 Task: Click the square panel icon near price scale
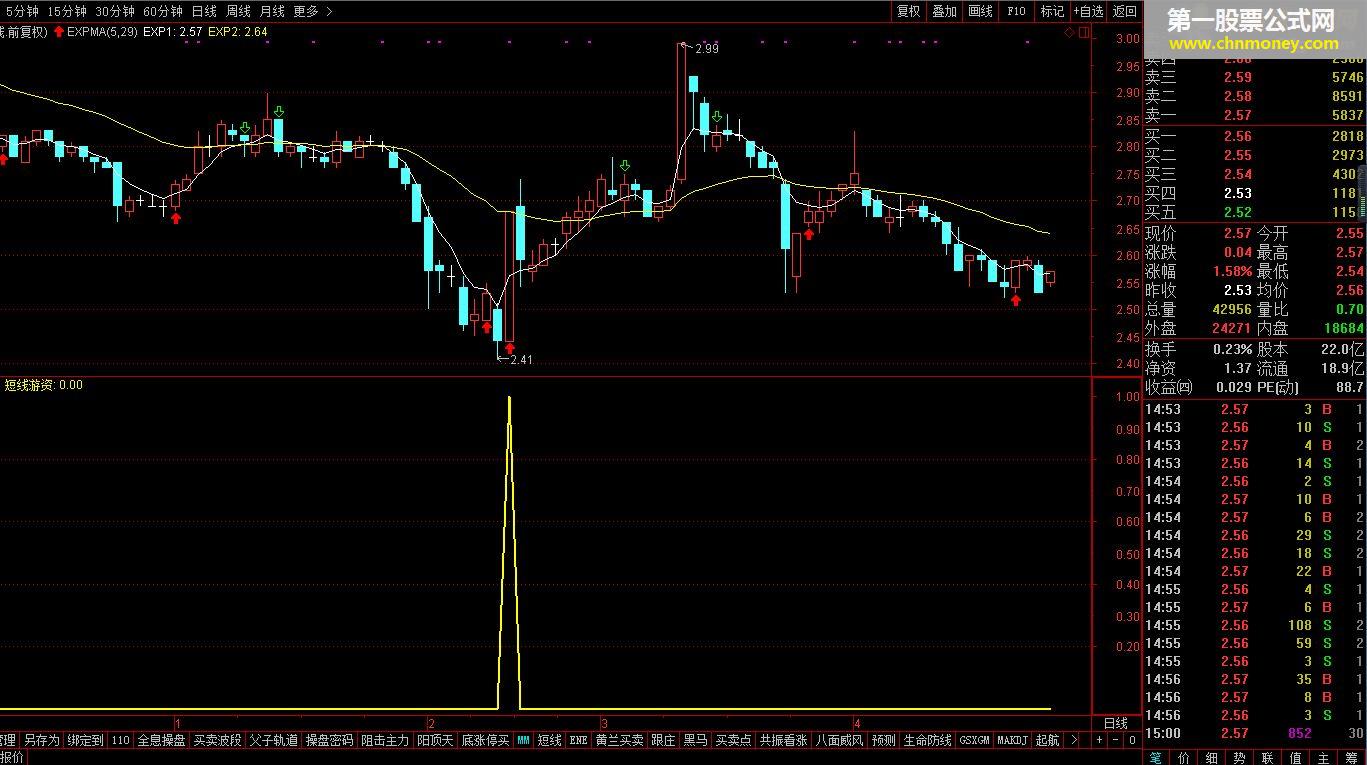pos(1083,32)
